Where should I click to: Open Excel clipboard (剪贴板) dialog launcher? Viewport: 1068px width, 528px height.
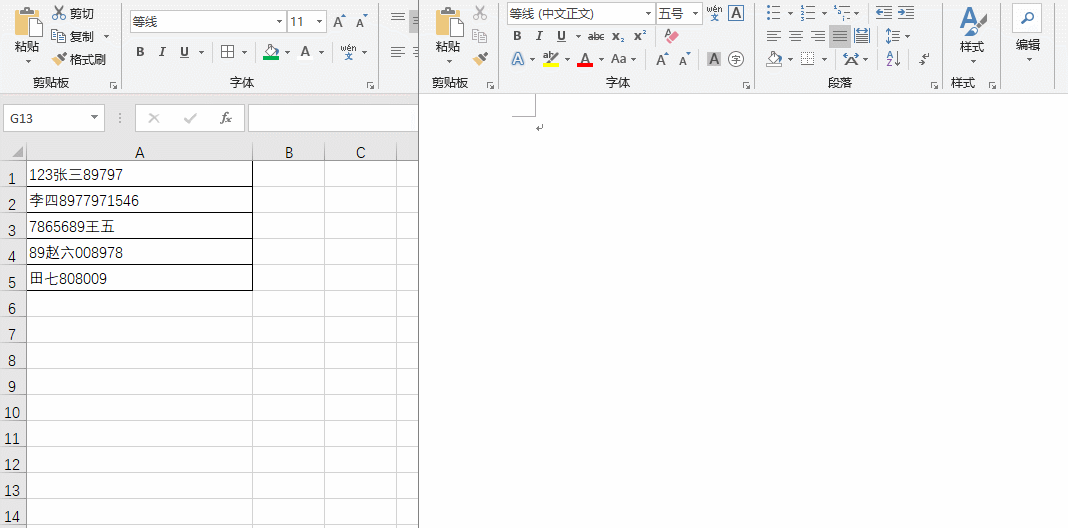coord(114,85)
